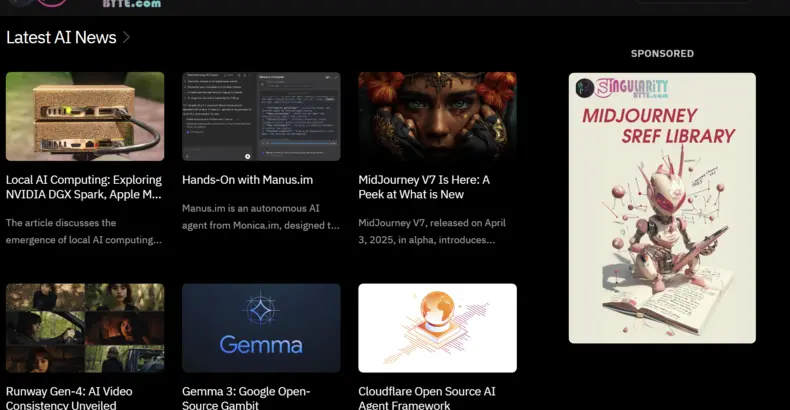Click the MidJourney V7 article summary text
The width and height of the screenshot is (790, 410).
point(434,231)
